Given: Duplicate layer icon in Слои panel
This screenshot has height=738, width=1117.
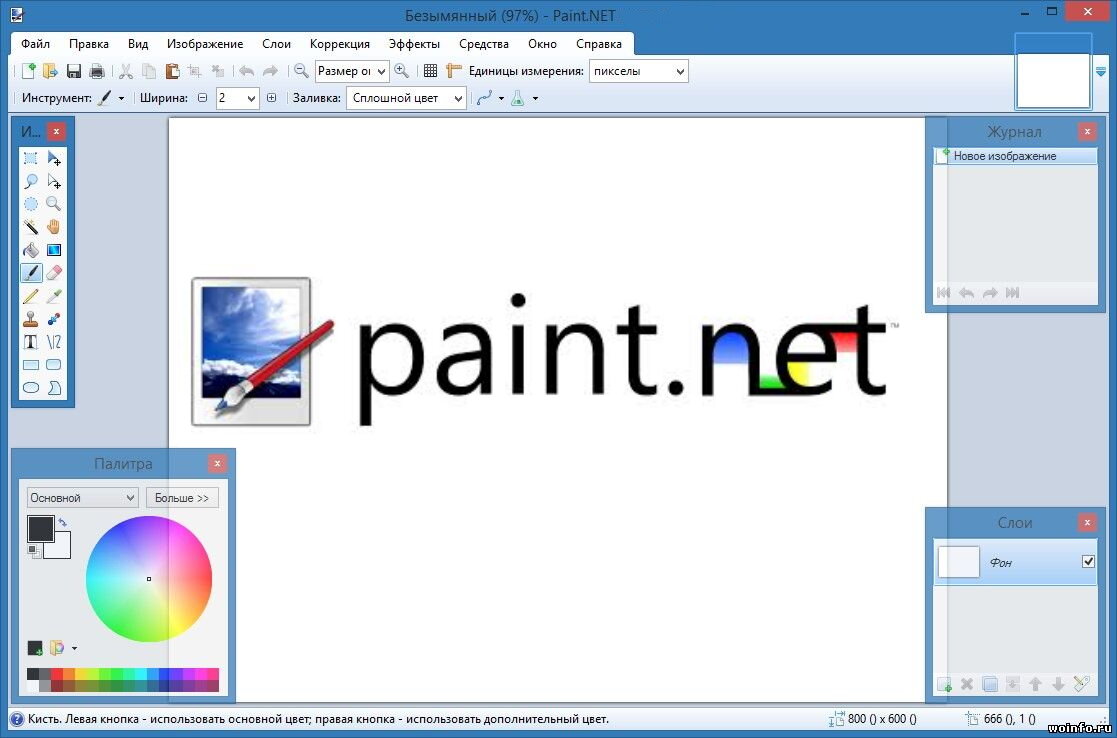Looking at the screenshot, I should click(x=989, y=685).
